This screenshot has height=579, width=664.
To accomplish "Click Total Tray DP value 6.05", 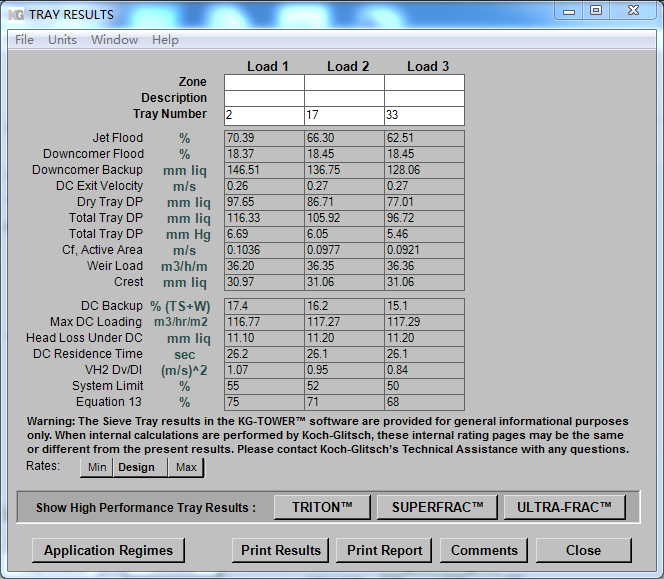I will click(344, 234).
